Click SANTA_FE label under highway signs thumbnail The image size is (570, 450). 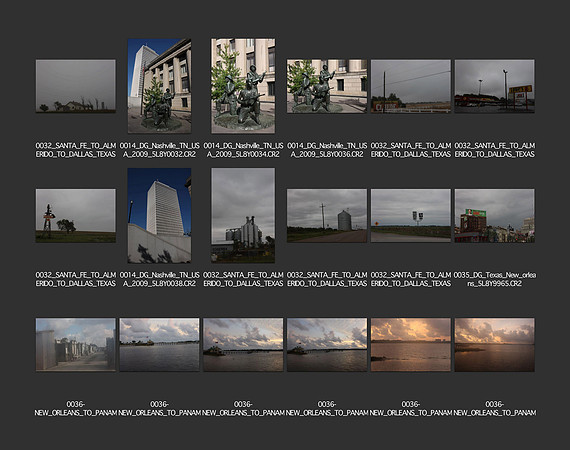pyautogui.click(x=411, y=279)
